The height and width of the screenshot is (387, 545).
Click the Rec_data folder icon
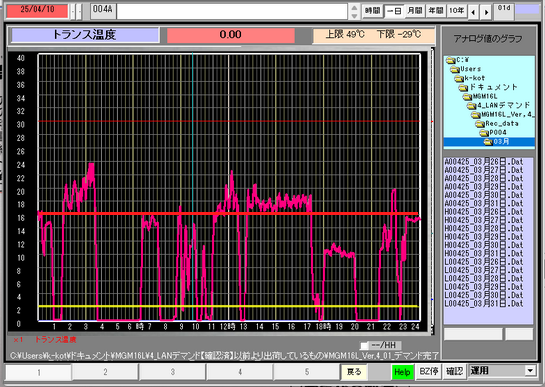click(x=480, y=123)
